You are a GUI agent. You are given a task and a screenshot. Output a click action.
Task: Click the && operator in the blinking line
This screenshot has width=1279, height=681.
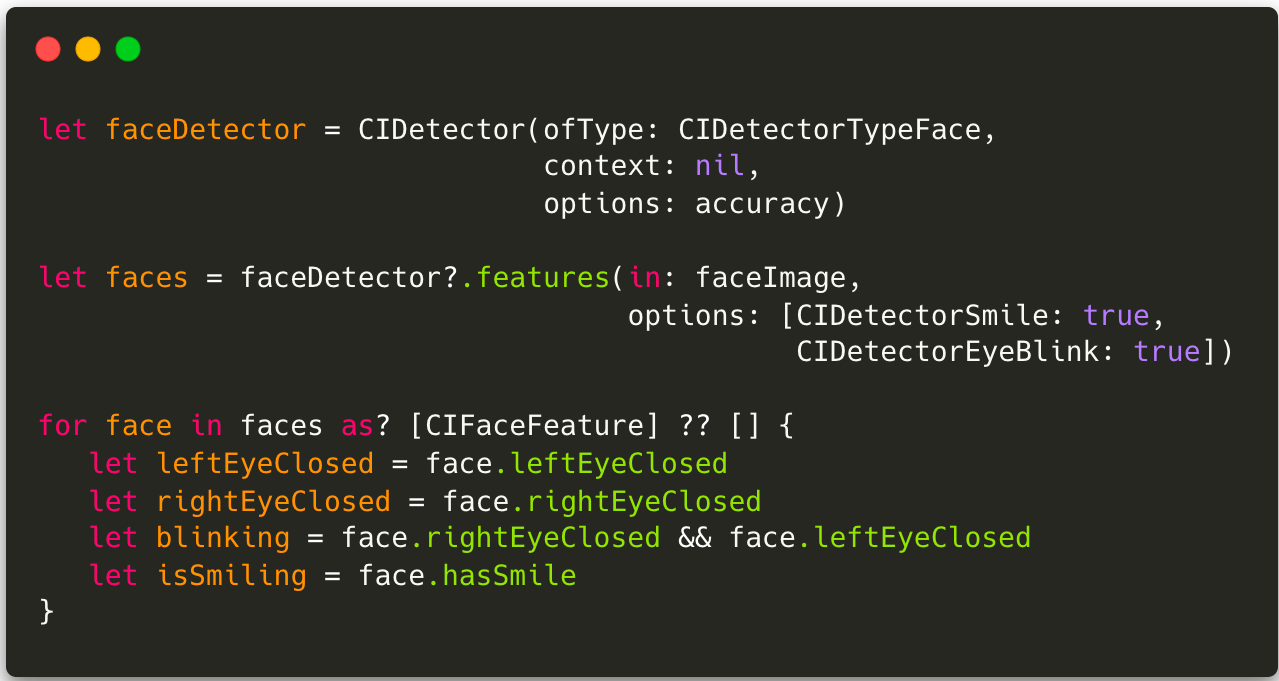click(x=694, y=538)
